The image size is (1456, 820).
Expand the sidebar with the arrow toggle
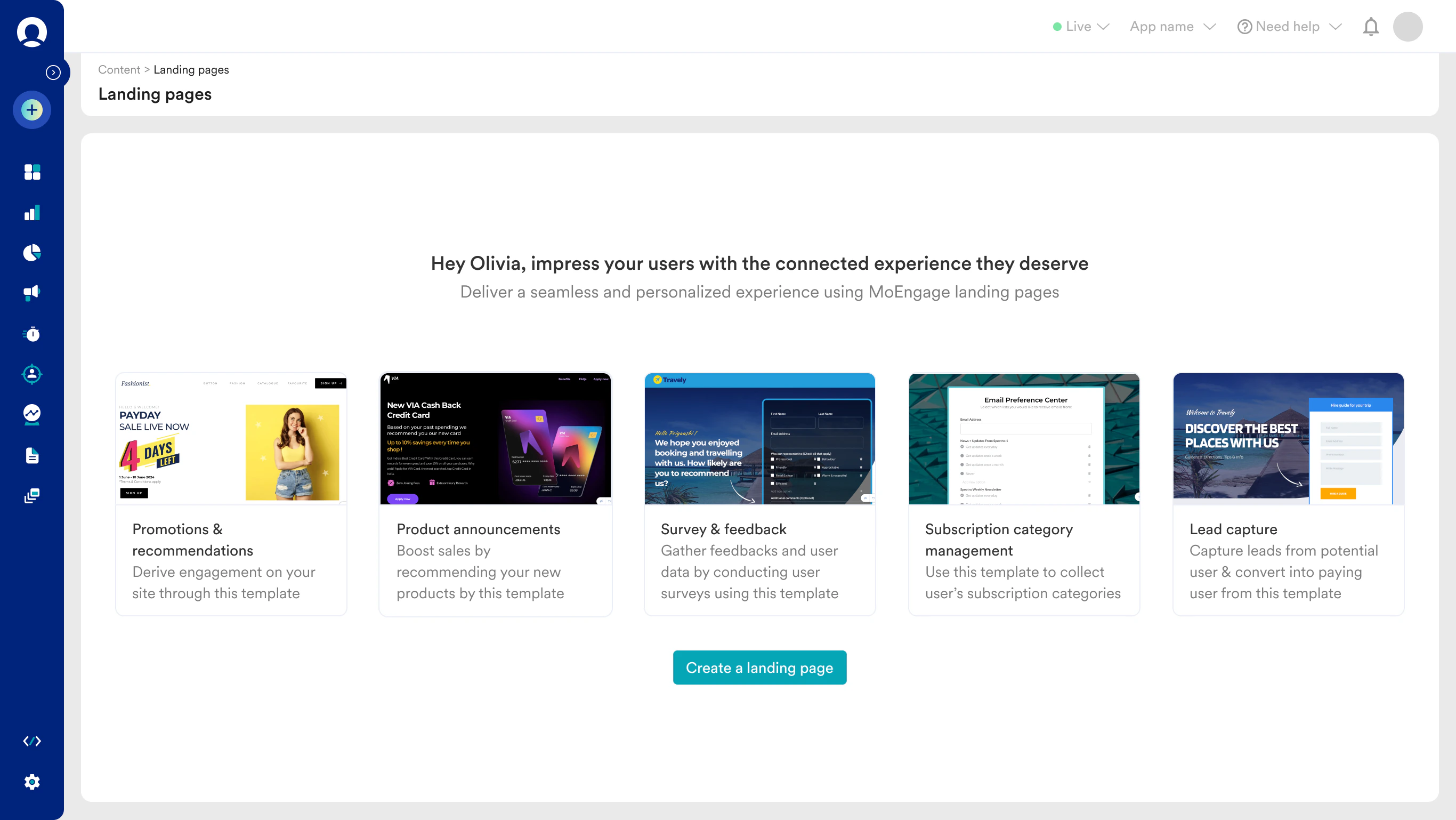tap(53, 73)
